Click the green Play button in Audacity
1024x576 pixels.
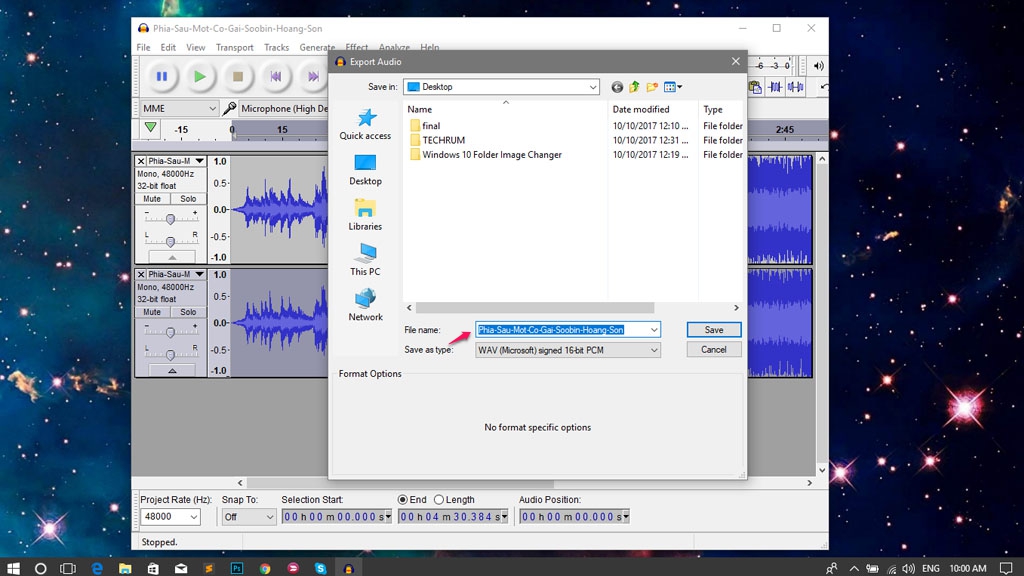click(199, 77)
